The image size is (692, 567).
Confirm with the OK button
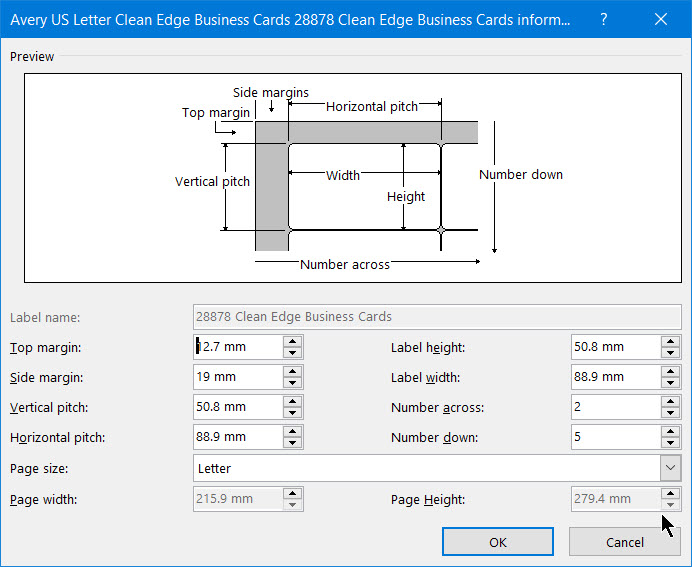click(498, 542)
